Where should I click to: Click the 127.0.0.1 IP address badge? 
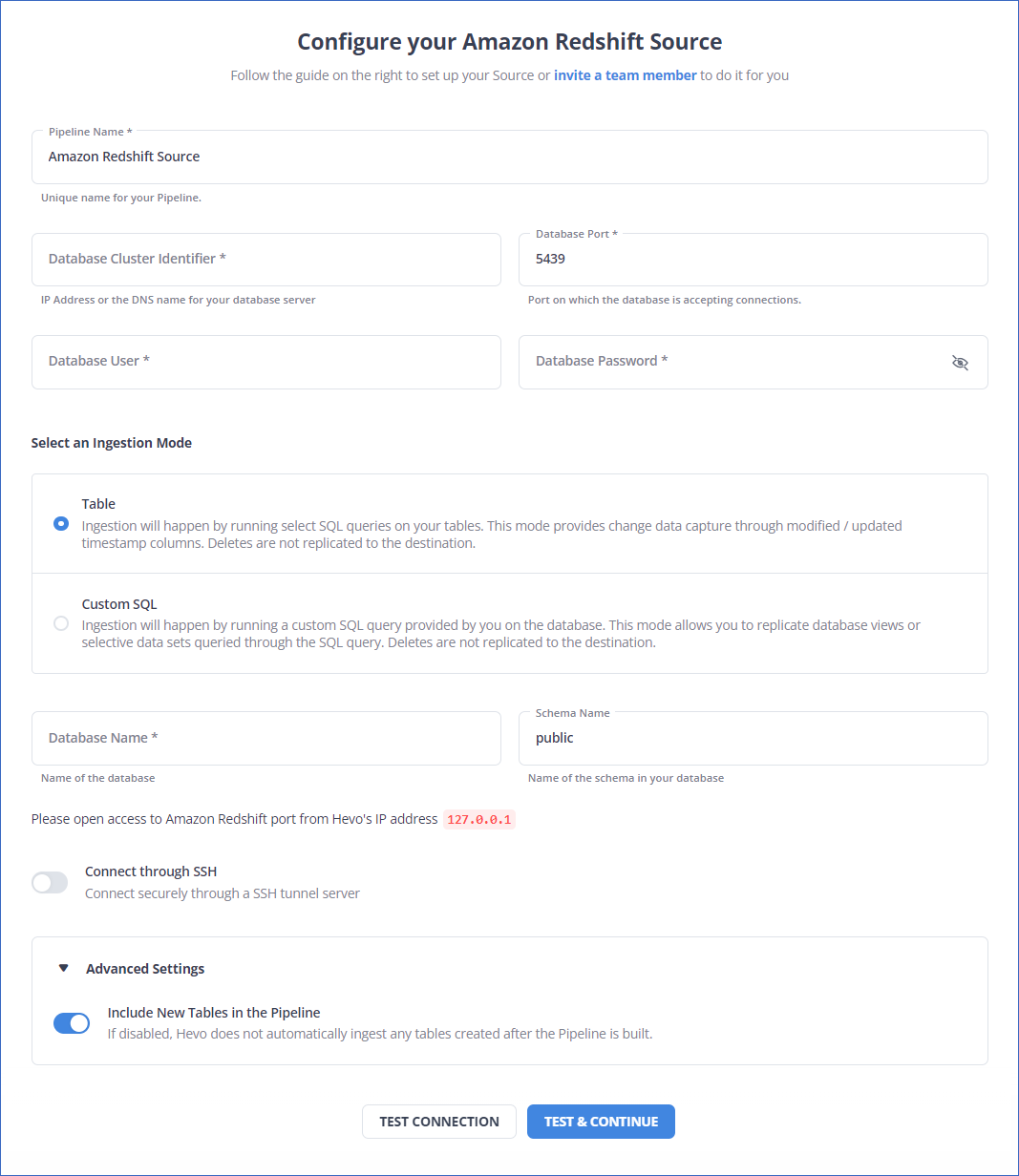click(x=479, y=819)
